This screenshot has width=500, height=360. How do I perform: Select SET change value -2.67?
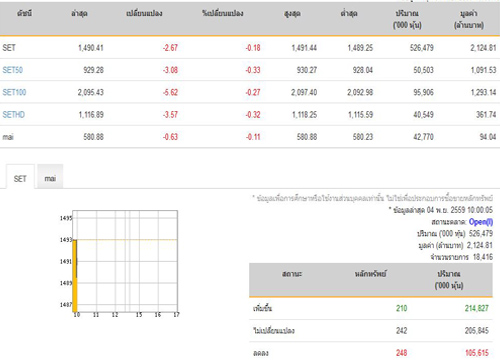click(170, 48)
